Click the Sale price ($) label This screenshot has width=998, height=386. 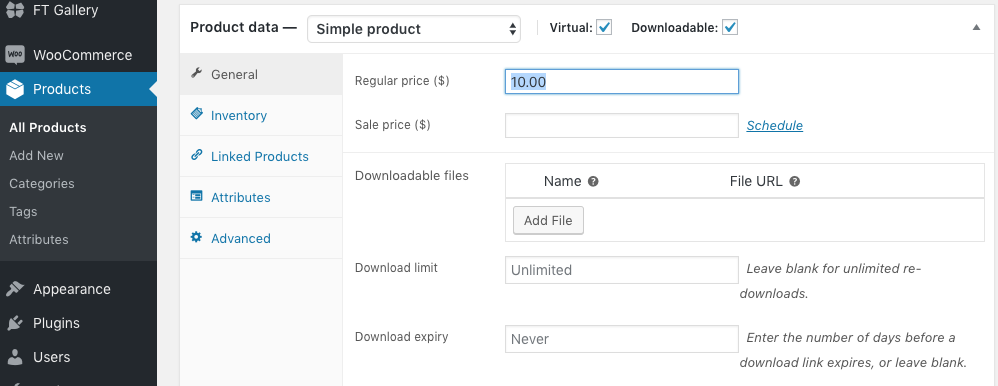click(393, 125)
